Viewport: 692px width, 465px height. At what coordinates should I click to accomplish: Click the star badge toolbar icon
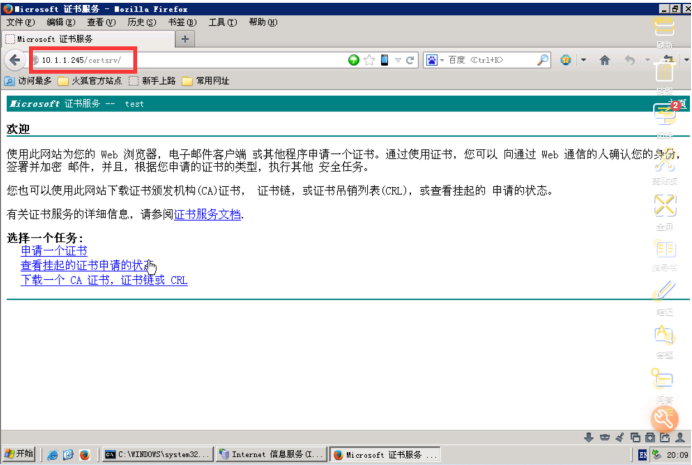click(x=566, y=60)
